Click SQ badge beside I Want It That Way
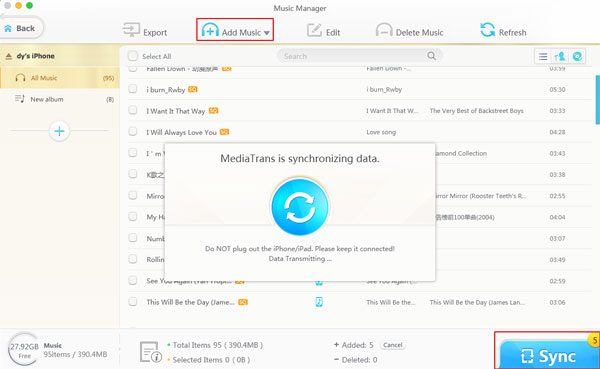This screenshot has height=369, width=600. click(214, 111)
